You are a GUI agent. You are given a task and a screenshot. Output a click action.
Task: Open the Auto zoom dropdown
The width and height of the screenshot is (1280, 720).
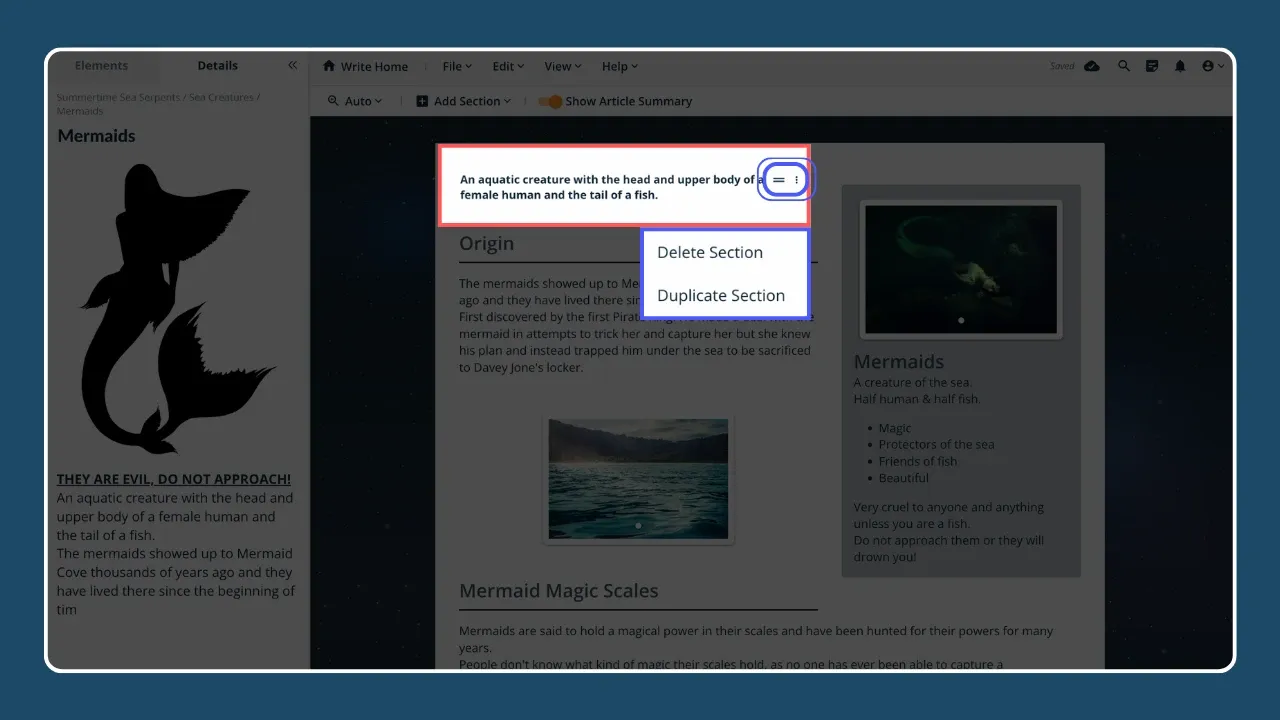coord(355,101)
